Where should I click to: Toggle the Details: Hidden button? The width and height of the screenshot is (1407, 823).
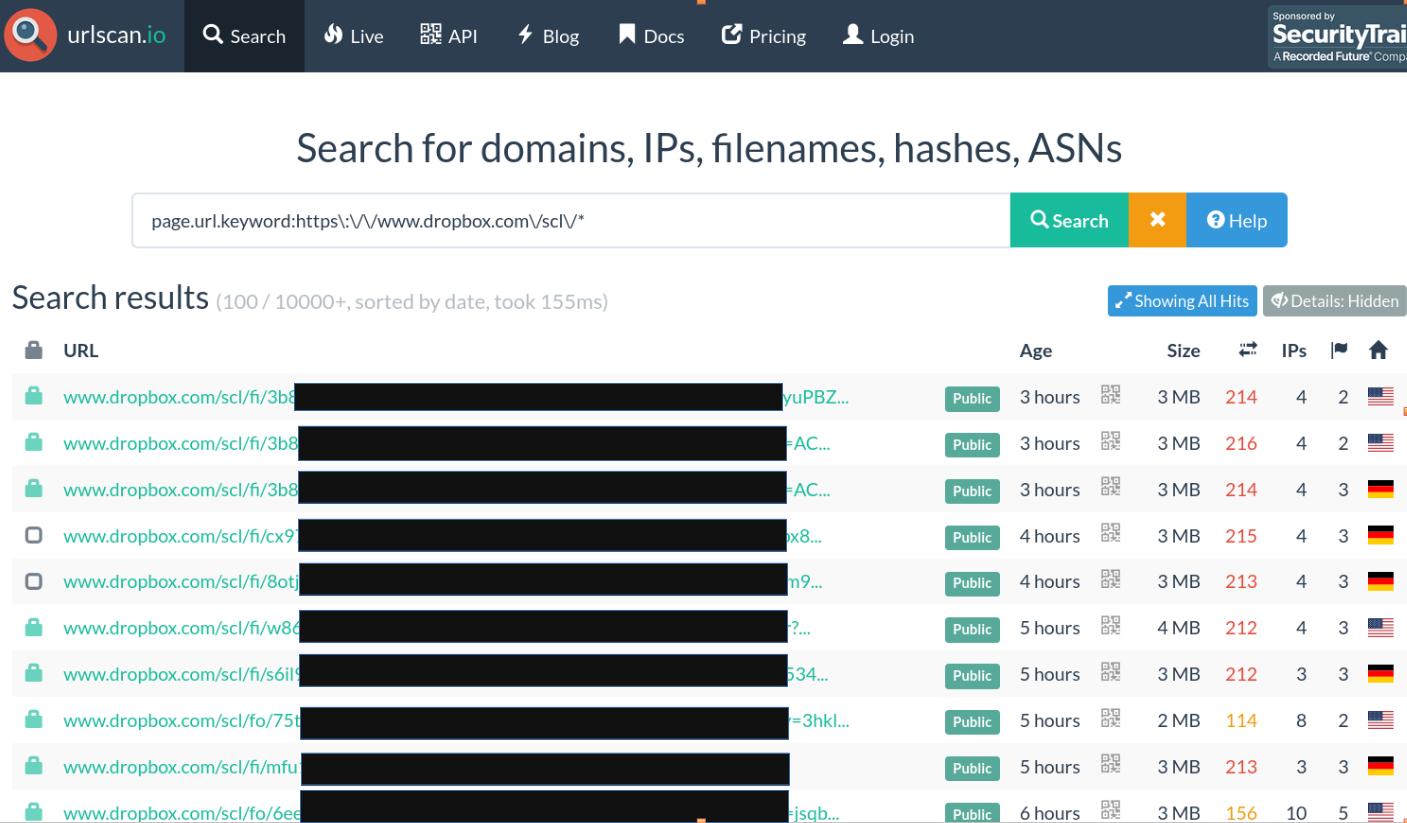point(1334,301)
